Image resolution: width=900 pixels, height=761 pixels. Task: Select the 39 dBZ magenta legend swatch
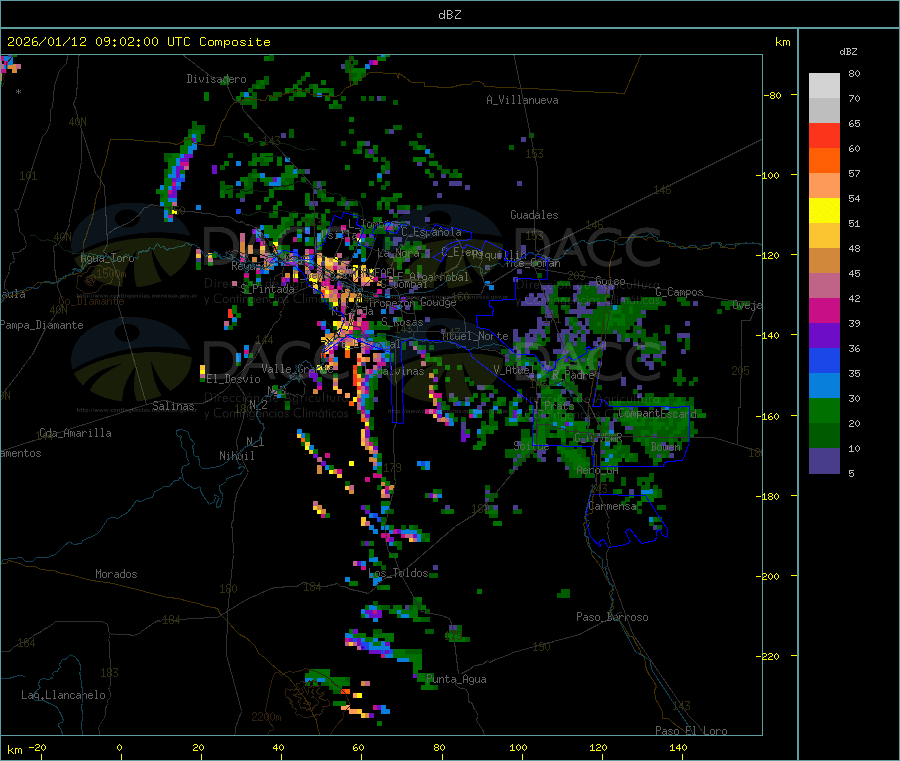pos(824,310)
